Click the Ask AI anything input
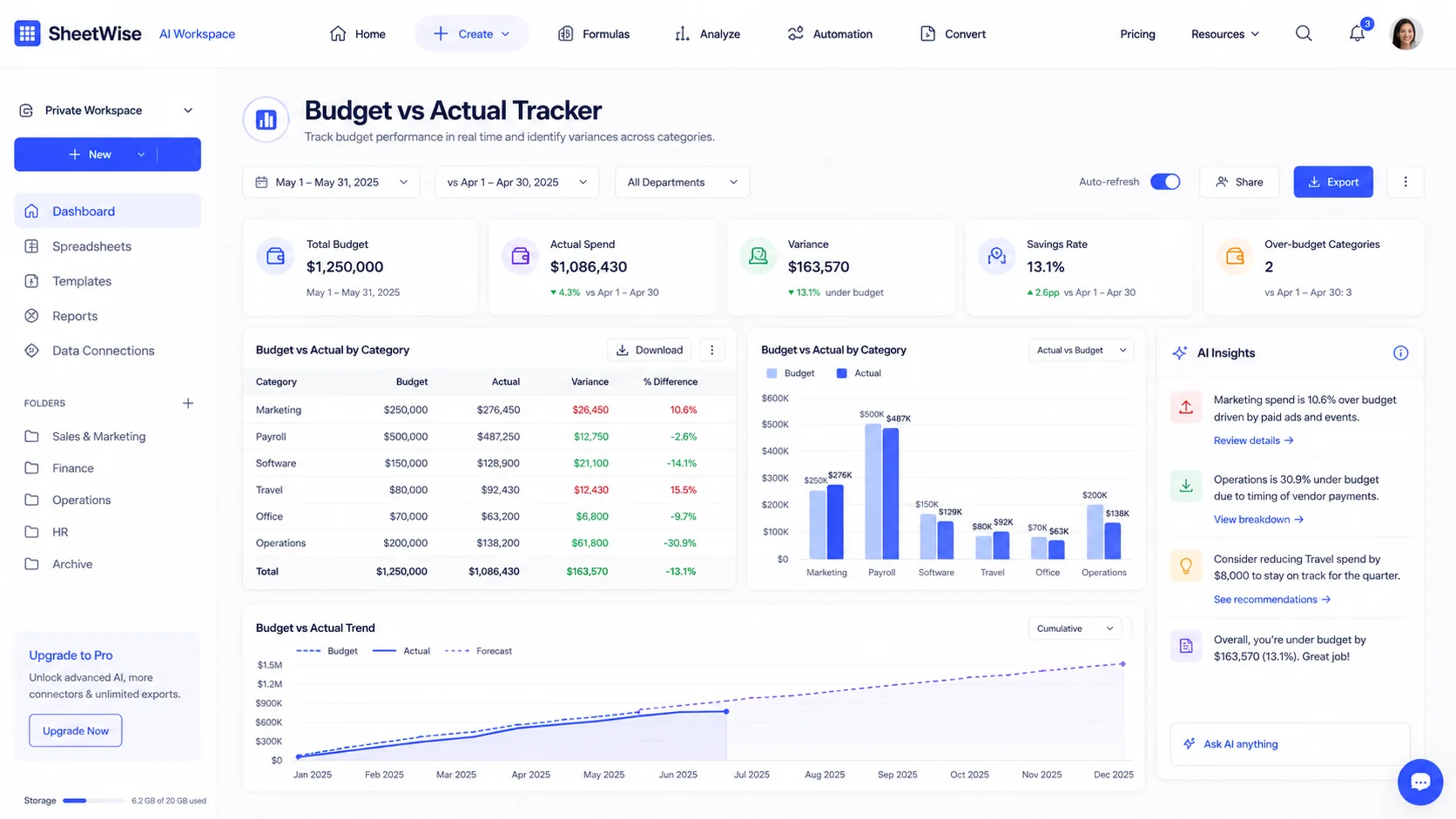 pyautogui.click(x=1290, y=744)
